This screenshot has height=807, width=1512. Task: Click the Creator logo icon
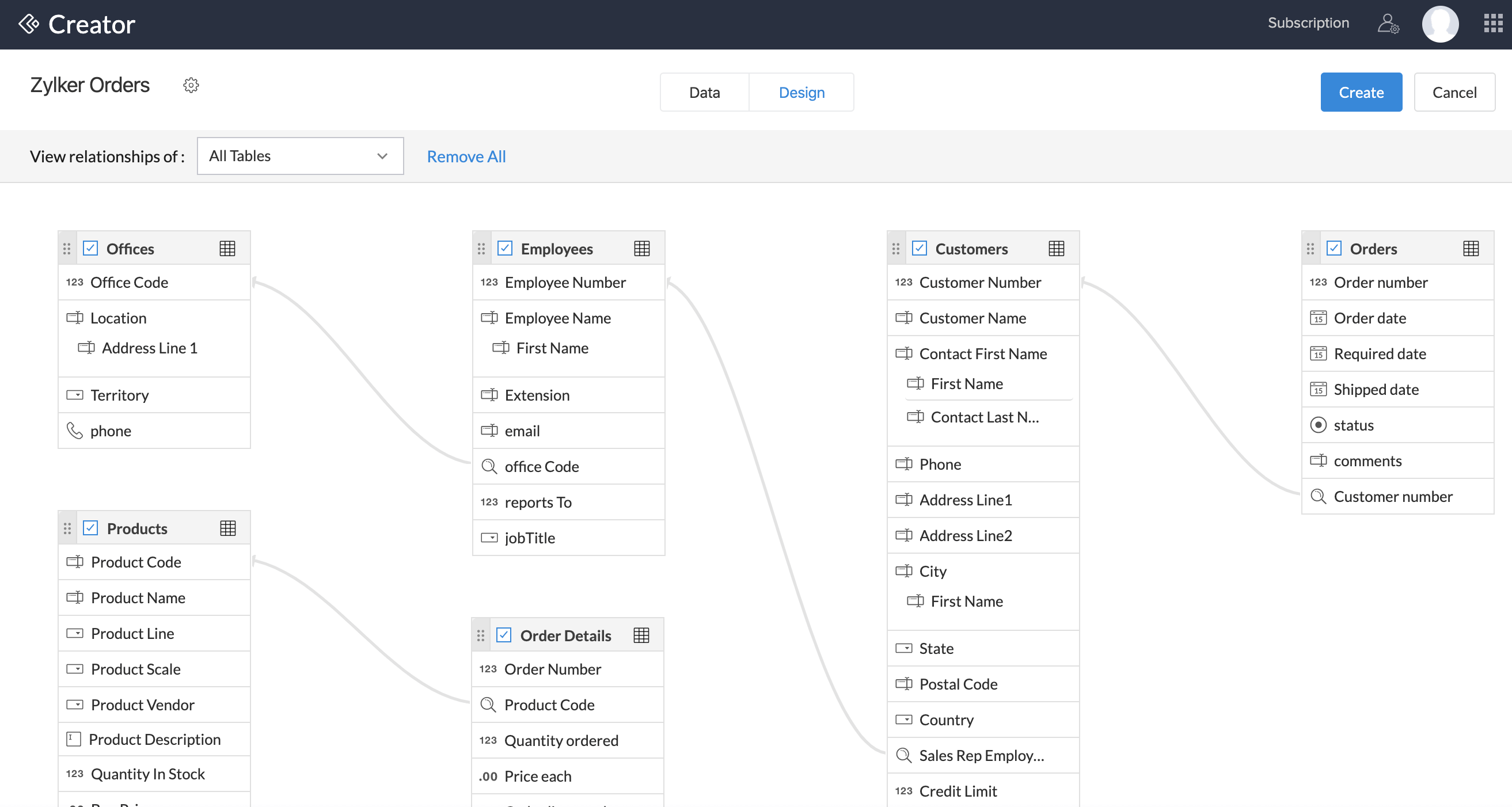[28, 24]
